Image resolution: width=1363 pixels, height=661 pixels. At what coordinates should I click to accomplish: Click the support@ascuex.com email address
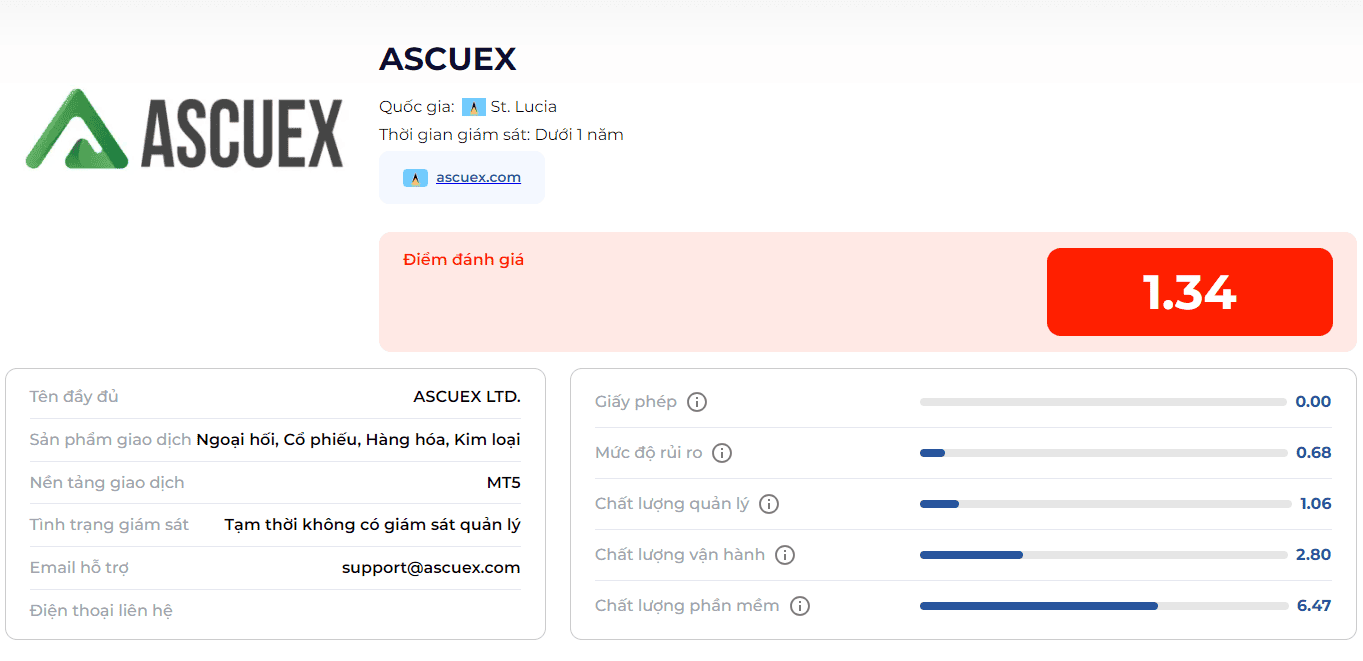[x=431, y=568]
